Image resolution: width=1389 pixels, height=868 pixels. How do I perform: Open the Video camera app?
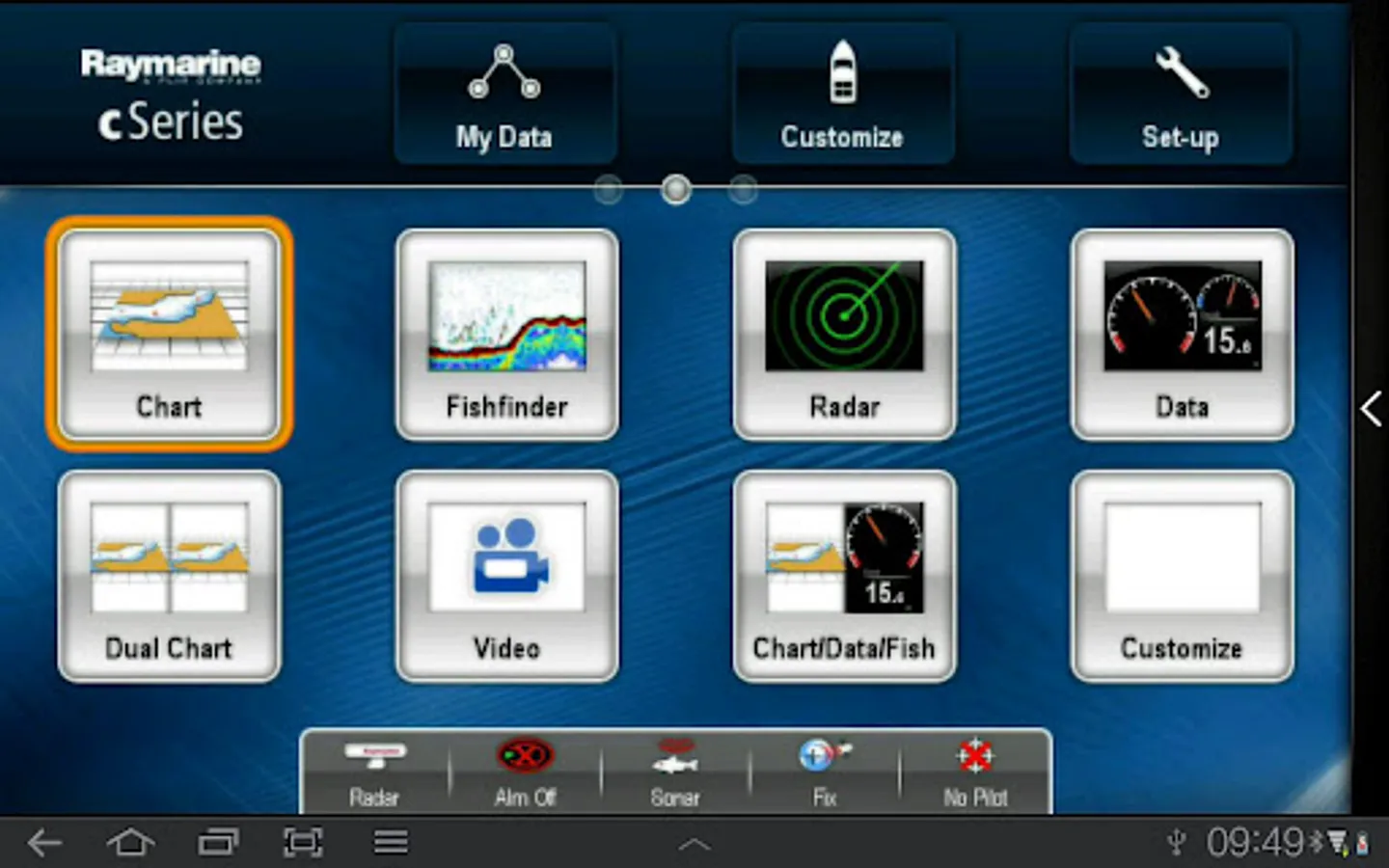(506, 576)
